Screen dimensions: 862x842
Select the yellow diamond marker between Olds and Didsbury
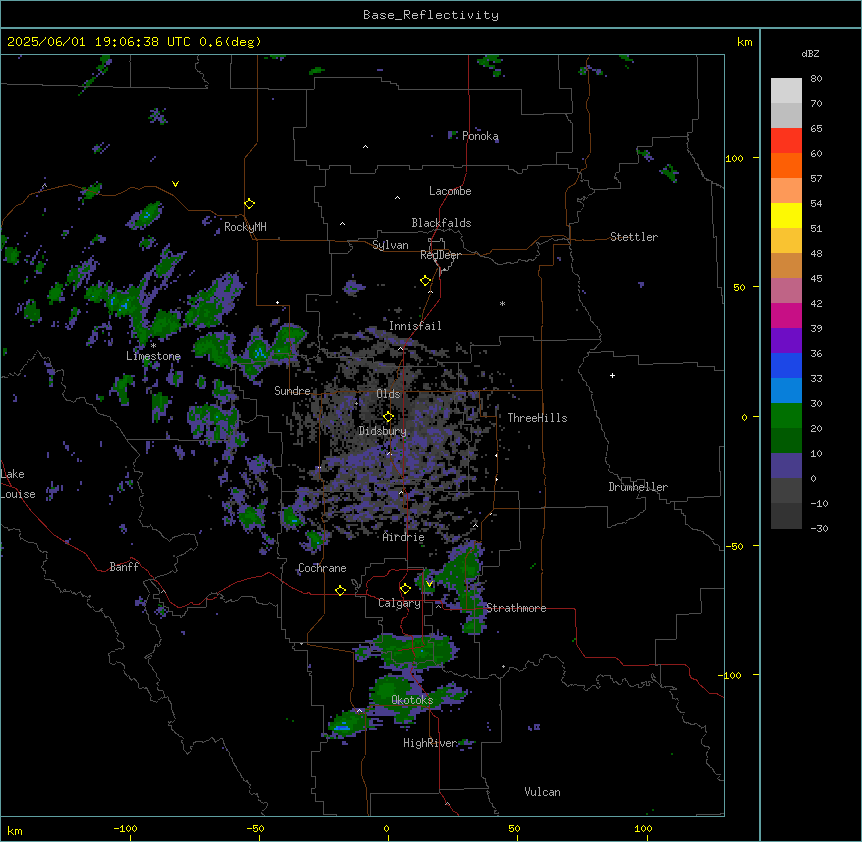(x=389, y=417)
